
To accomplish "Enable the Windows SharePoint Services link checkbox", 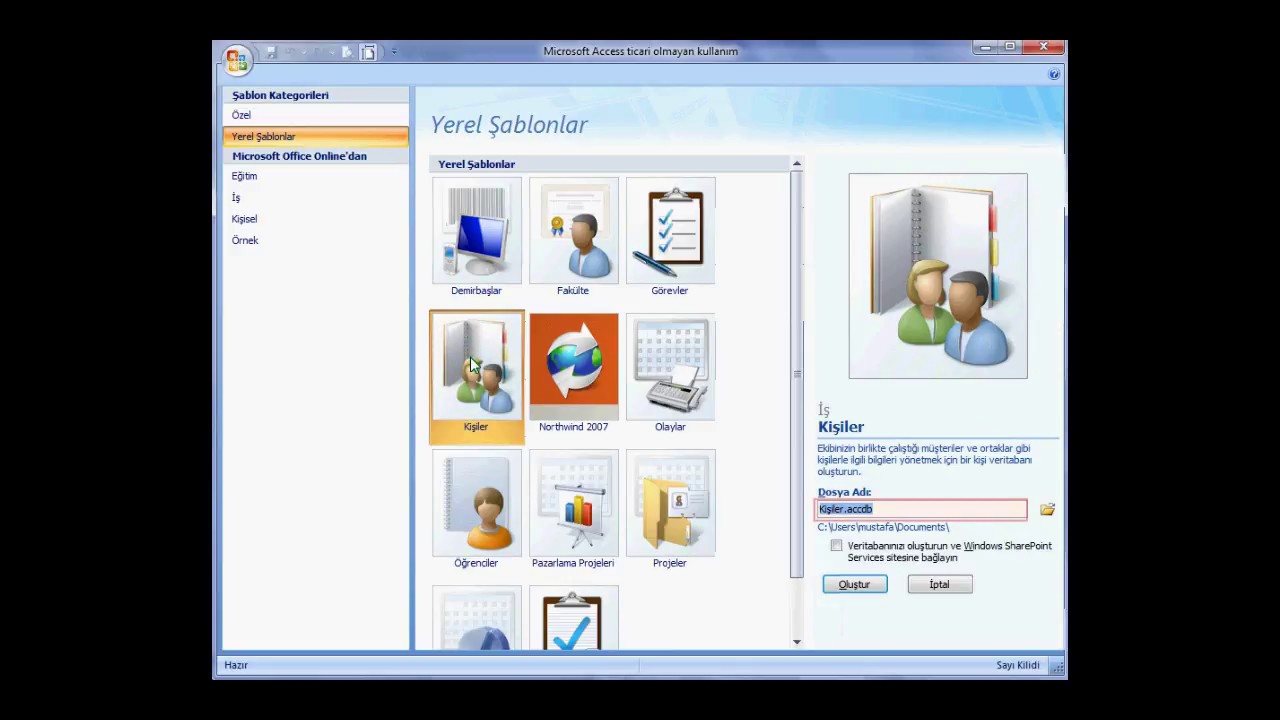I will click(836, 546).
